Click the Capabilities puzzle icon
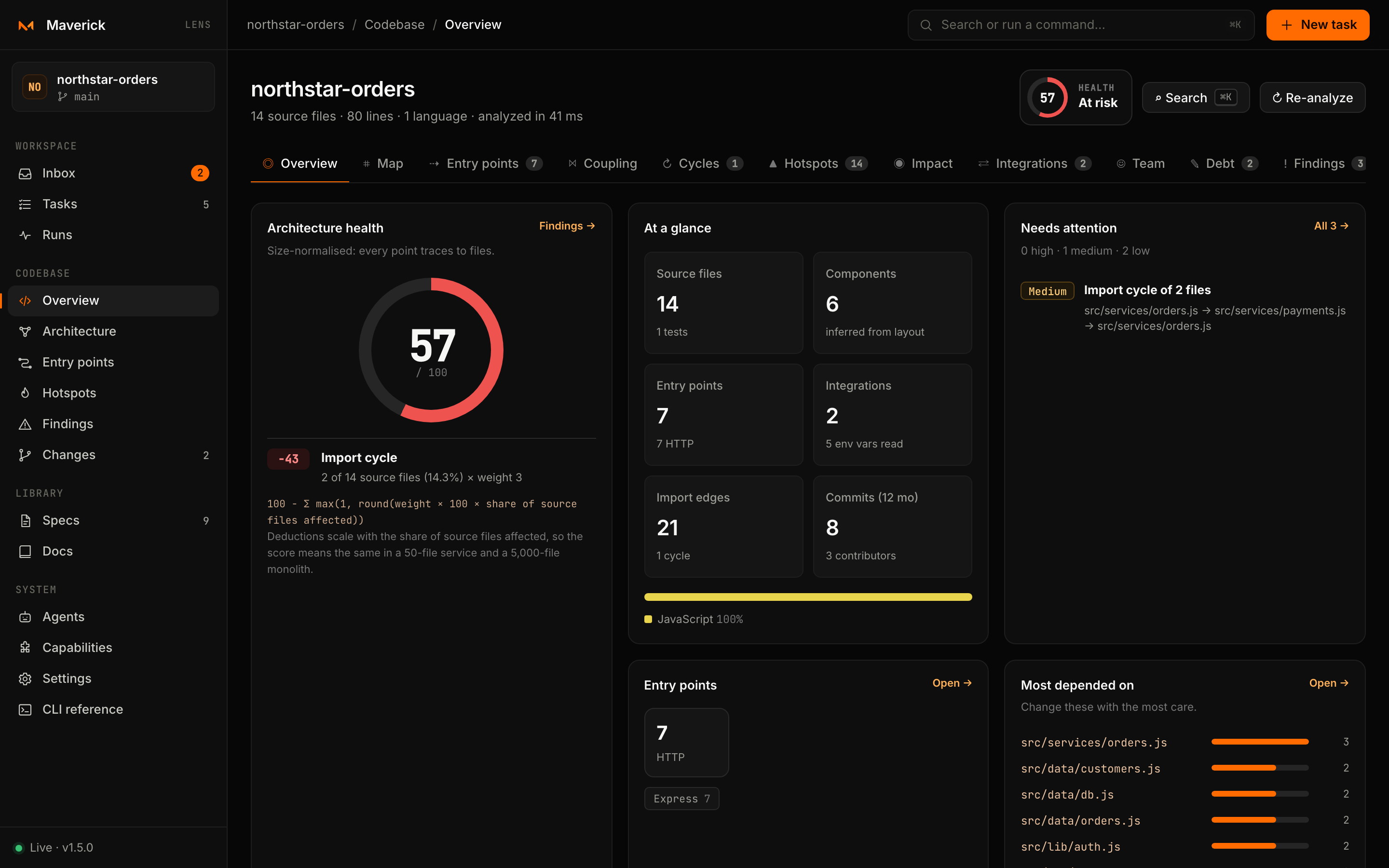1389x868 pixels. tap(25, 648)
